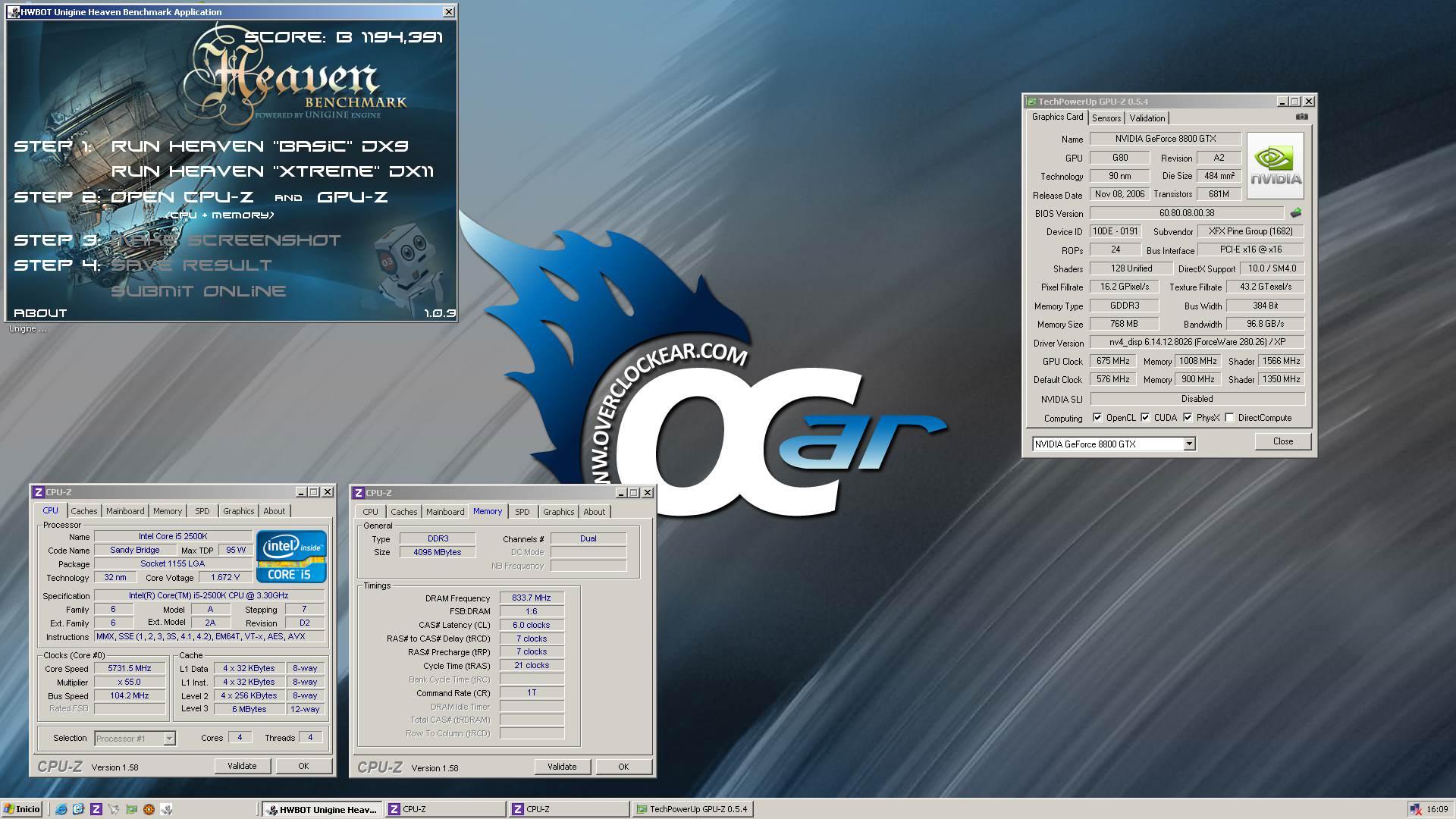1456x819 pixels.
Task: Click OK in the Memory CPU-Z window
Action: [x=623, y=767]
